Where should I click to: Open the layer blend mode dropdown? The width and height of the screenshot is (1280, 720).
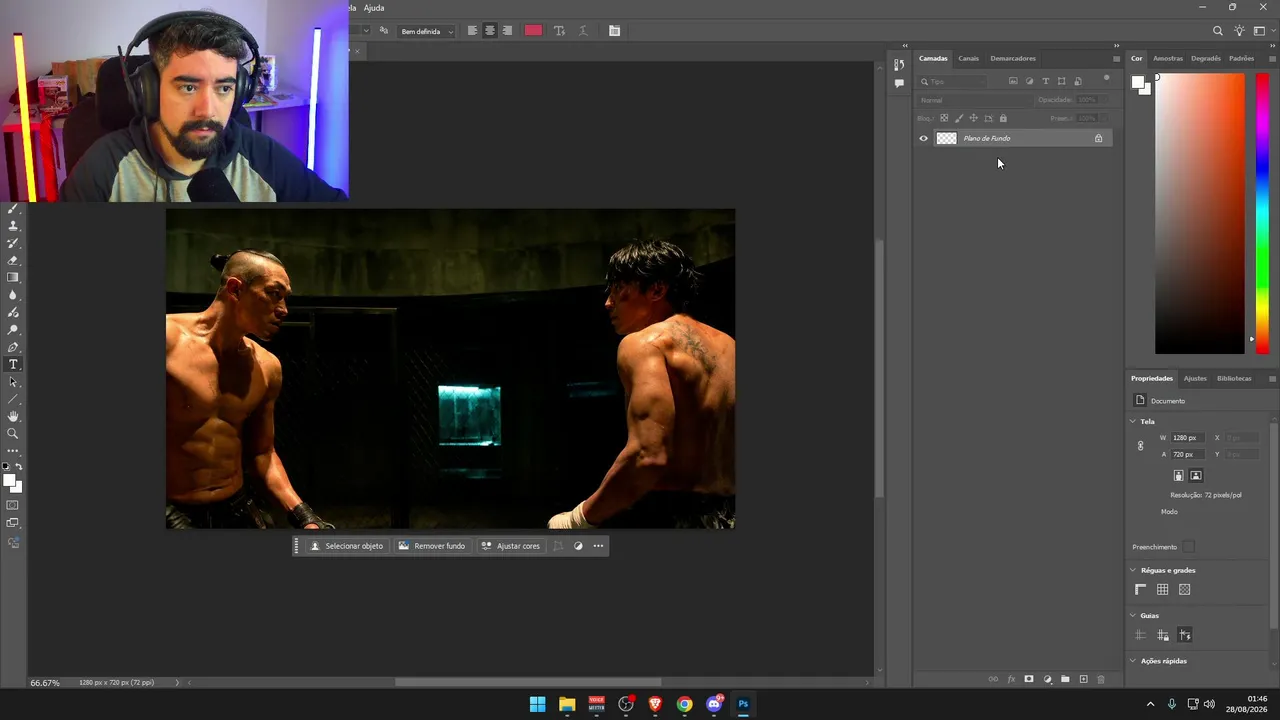pos(974,100)
